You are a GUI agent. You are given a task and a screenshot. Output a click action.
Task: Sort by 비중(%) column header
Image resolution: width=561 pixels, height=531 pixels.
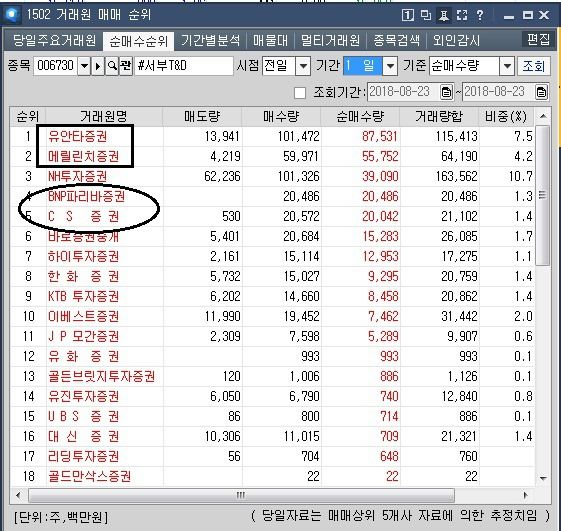tap(506, 116)
